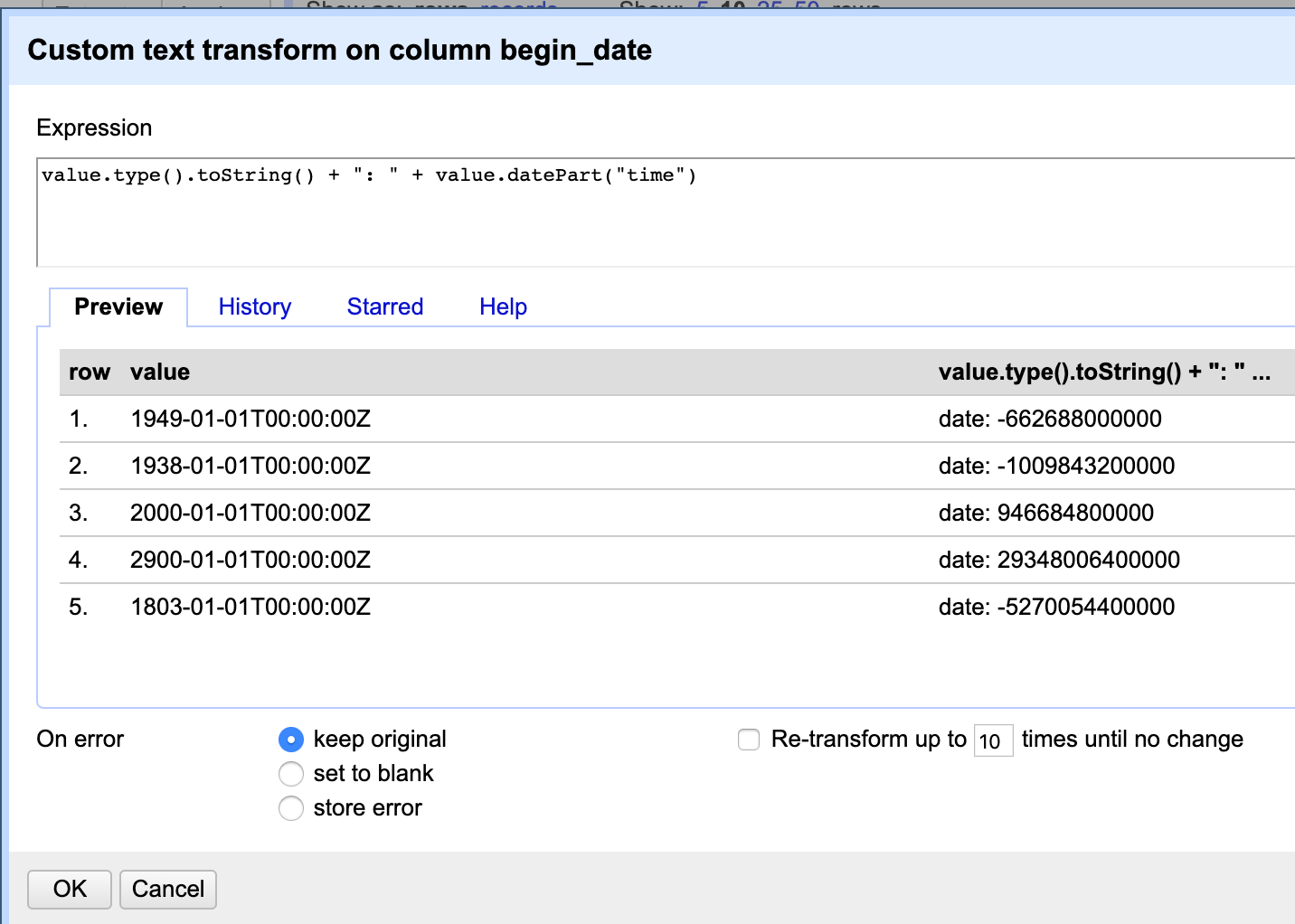Image resolution: width=1295 pixels, height=924 pixels.
Task: Click result 'date: -1009843200000'
Action: [x=1056, y=466]
